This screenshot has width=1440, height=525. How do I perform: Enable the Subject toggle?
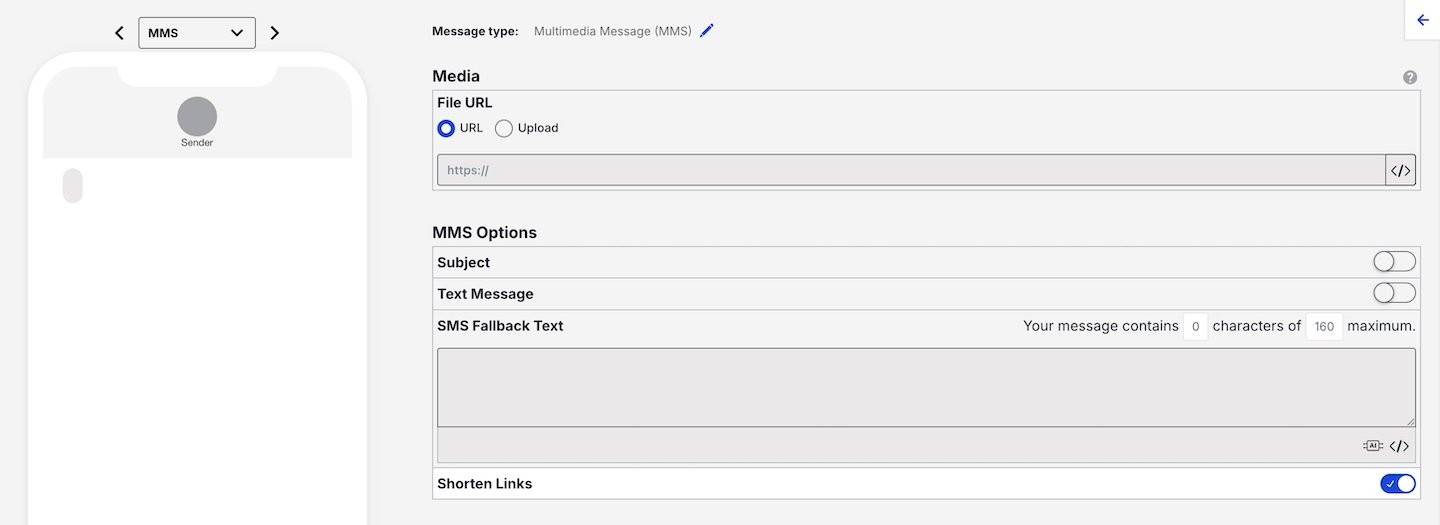point(1394,262)
